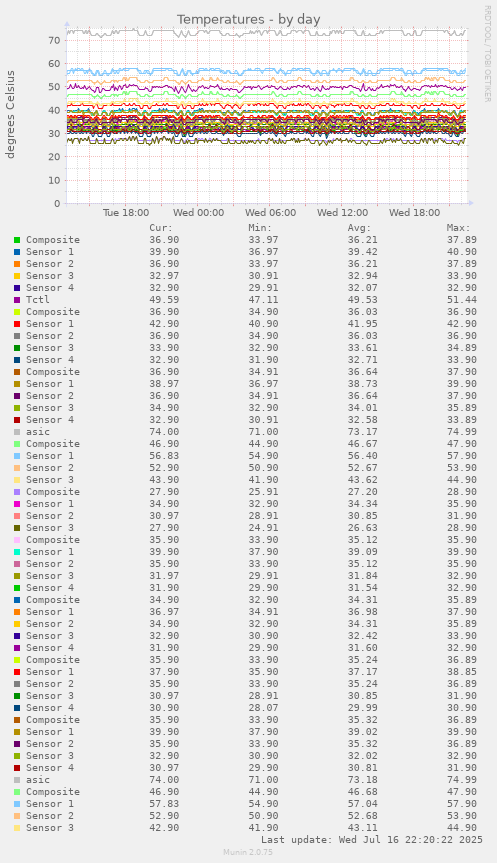Click the 70 label on the y-axis
Image resolution: width=497 pixels, height=863 pixels.
pos(54,40)
